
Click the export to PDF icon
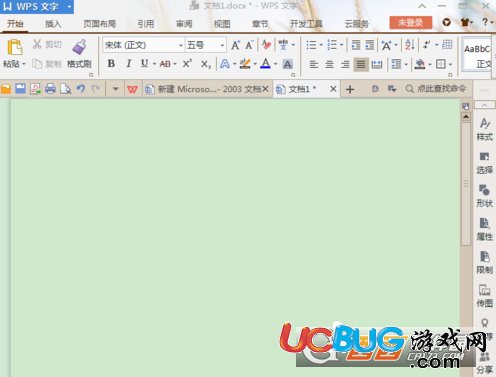coord(35,89)
